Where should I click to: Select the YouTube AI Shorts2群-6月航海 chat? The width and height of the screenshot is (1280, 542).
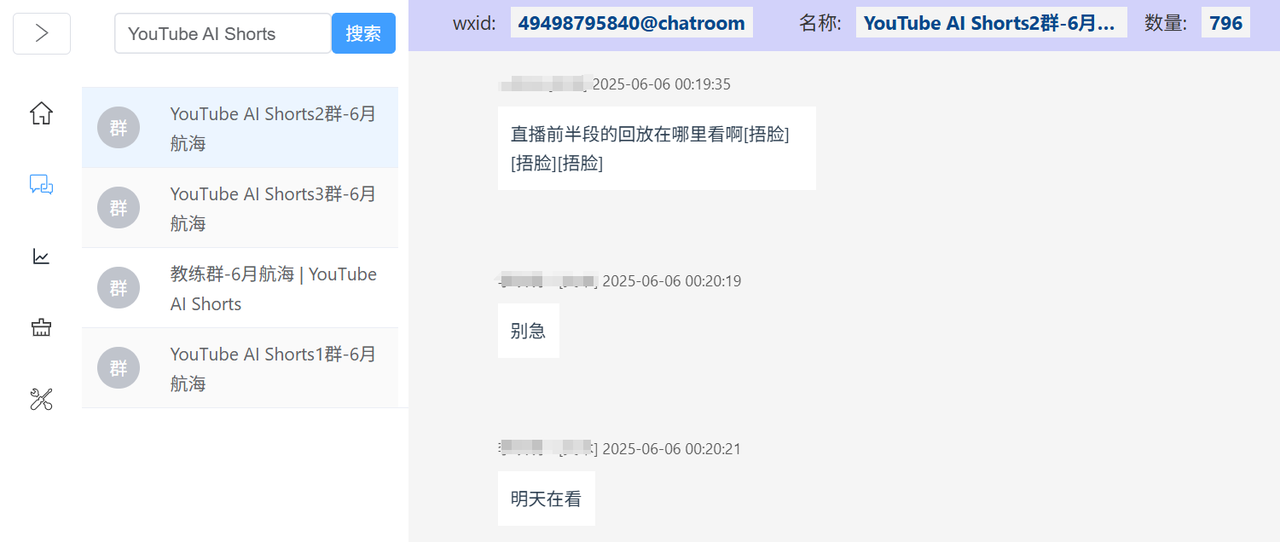240,128
